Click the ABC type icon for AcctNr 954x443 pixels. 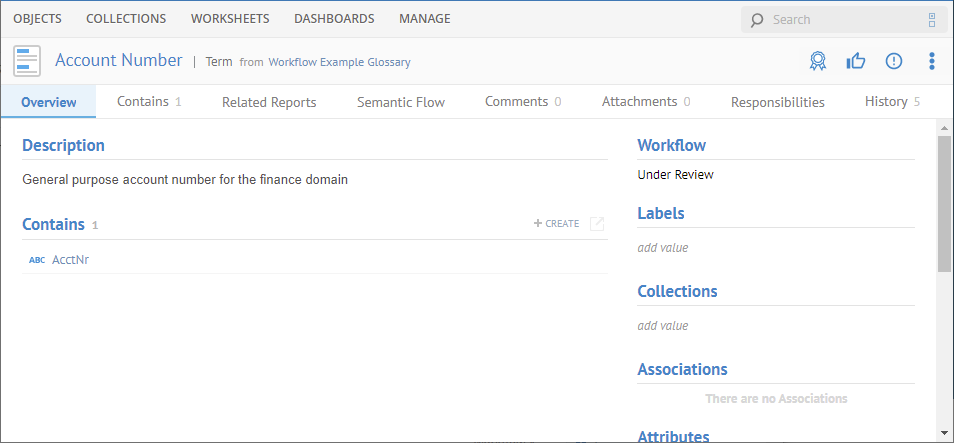[x=37, y=260]
